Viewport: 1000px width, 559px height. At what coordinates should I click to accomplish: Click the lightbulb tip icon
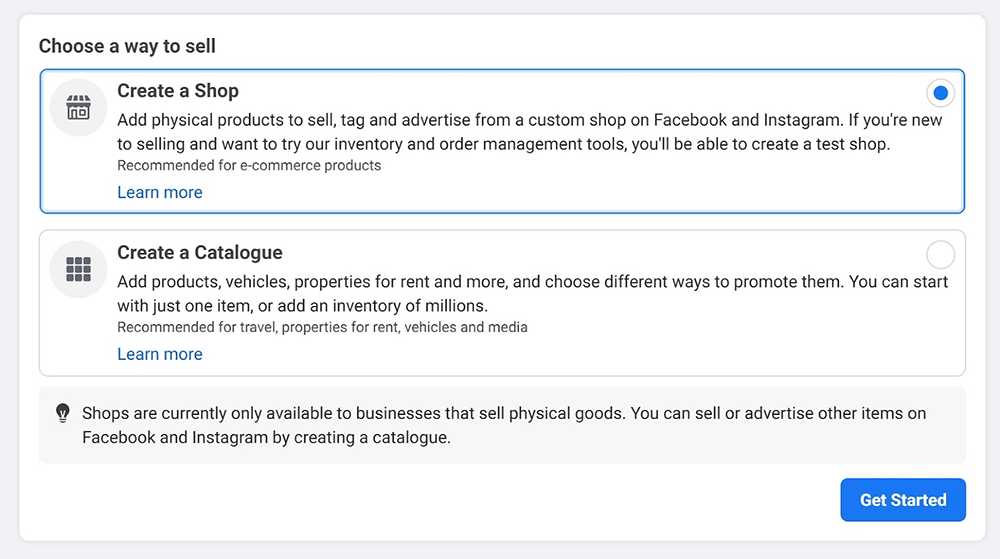[63, 412]
